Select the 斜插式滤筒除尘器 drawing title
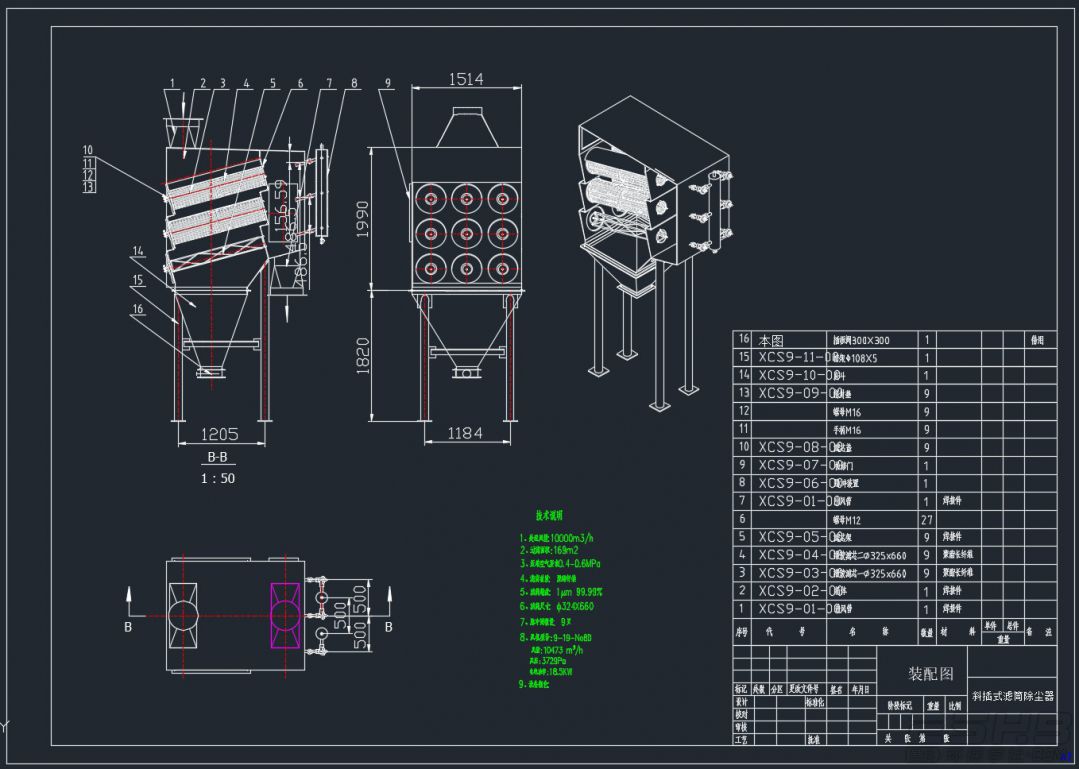The width and height of the screenshot is (1079, 769). [x=1012, y=696]
